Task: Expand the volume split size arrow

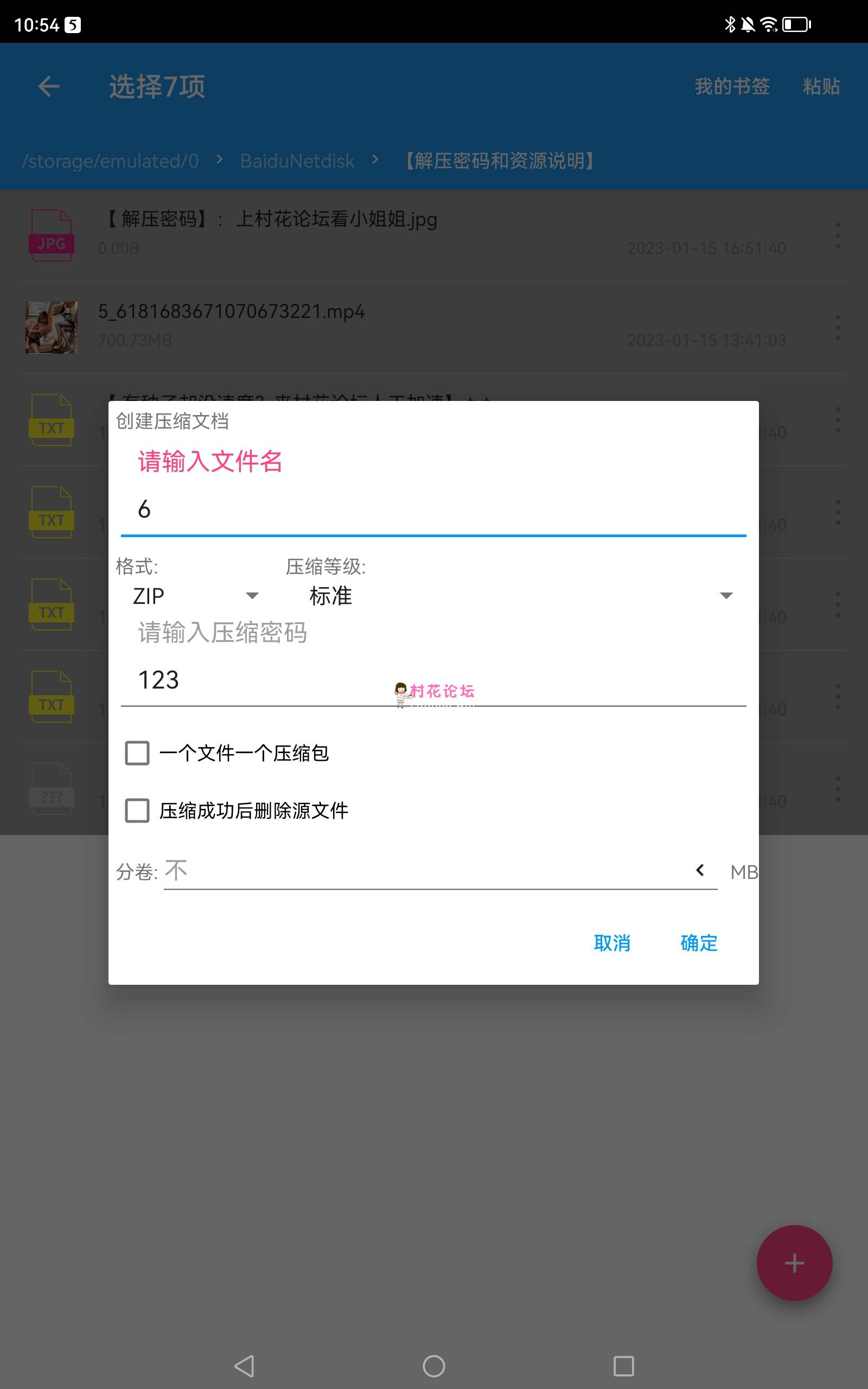Action: [700, 870]
